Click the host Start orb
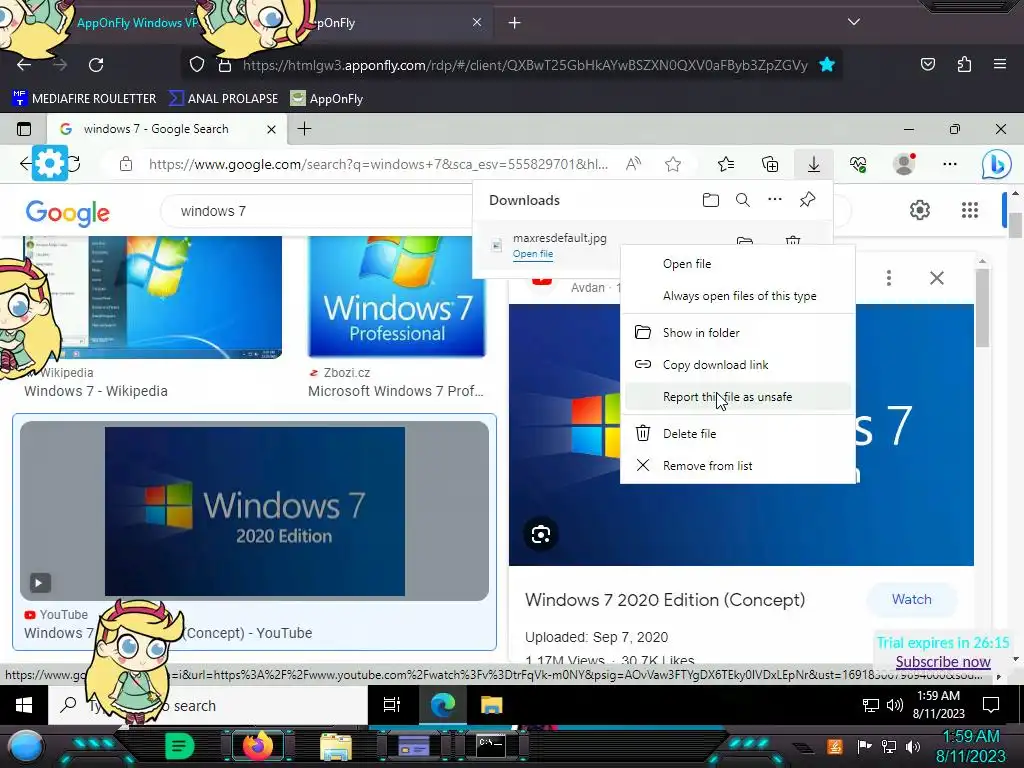 (x=25, y=746)
